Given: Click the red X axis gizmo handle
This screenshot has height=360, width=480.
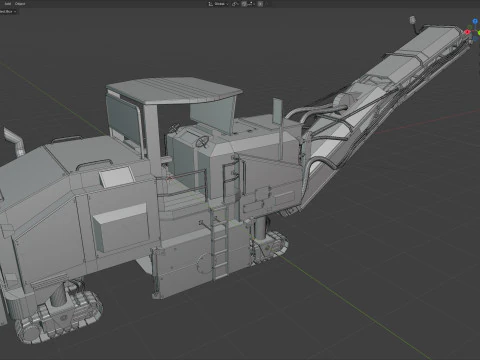Looking at the screenshot, I should pos(467,32).
